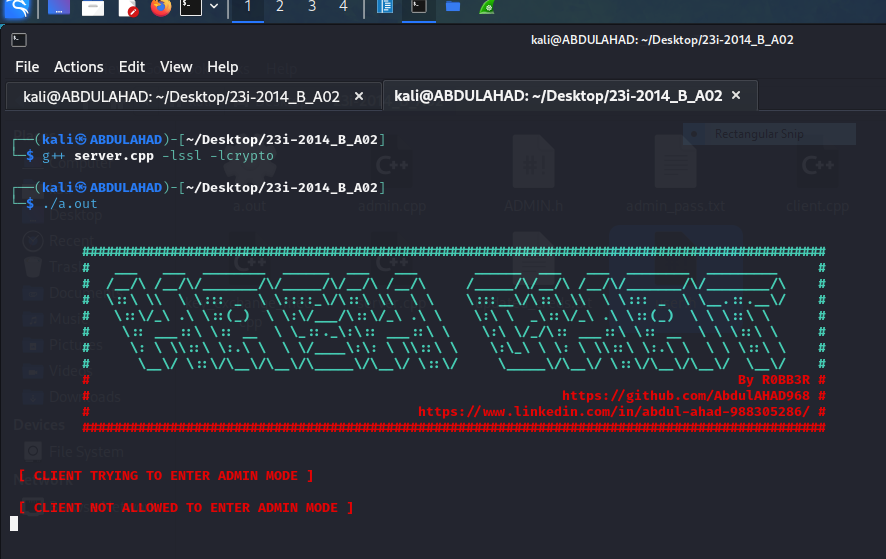Select the active terminal taskbar window
The image size is (886, 559).
[420, 9]
